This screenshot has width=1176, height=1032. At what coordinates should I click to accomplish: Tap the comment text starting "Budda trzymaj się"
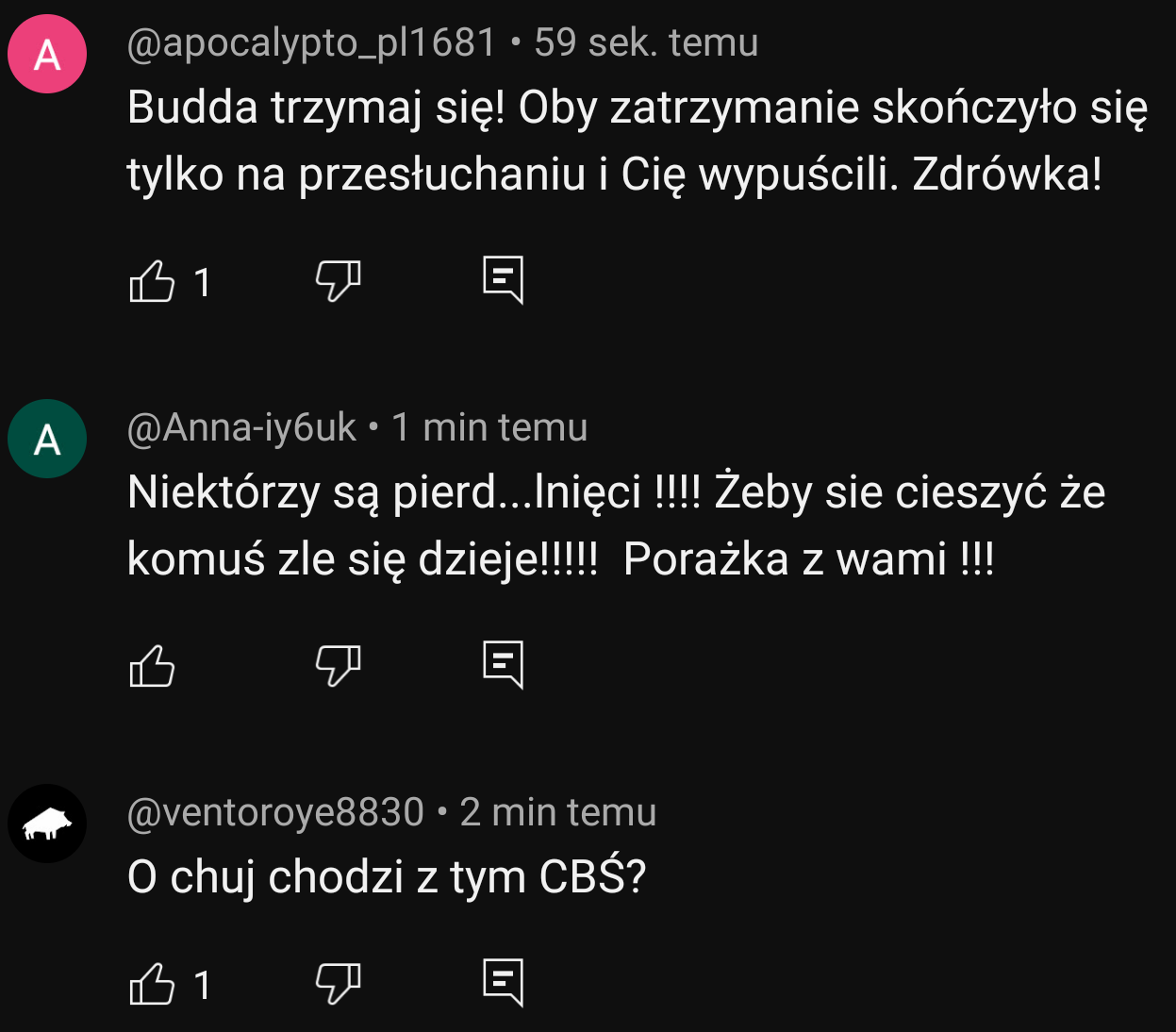(637, 141)
